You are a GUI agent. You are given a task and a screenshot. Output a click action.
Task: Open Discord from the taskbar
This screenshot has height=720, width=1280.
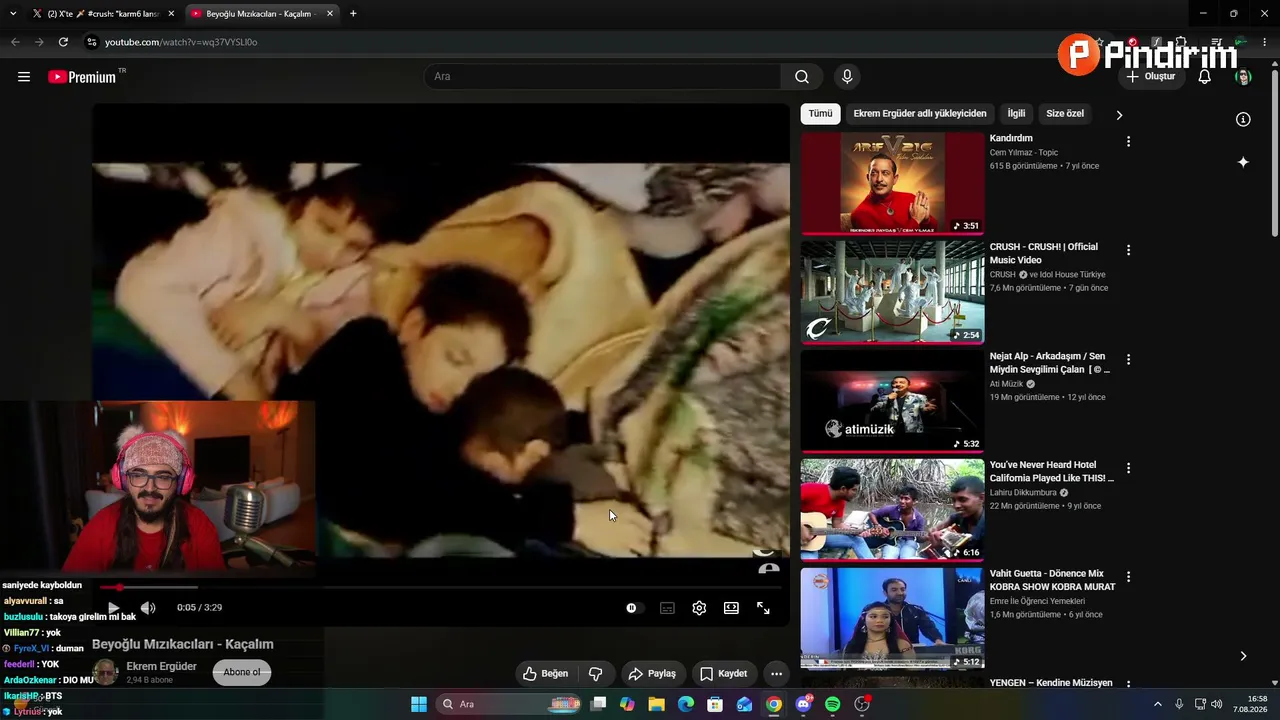803,704
